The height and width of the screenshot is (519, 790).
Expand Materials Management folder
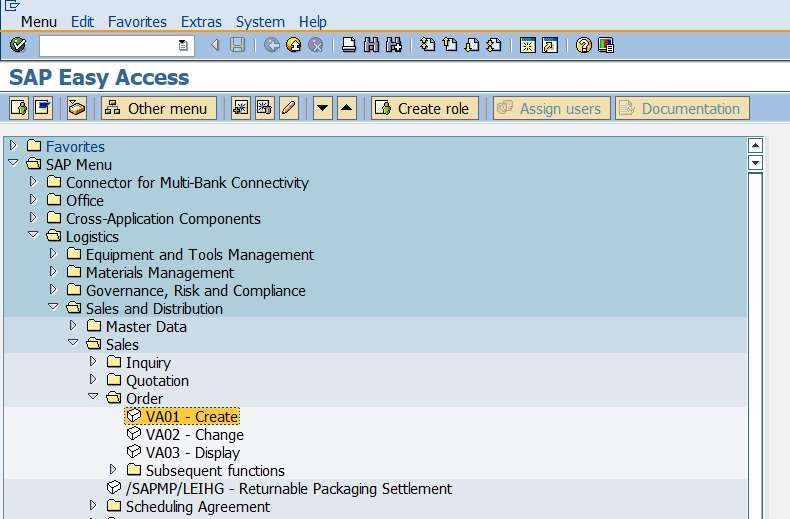(53, 272)
